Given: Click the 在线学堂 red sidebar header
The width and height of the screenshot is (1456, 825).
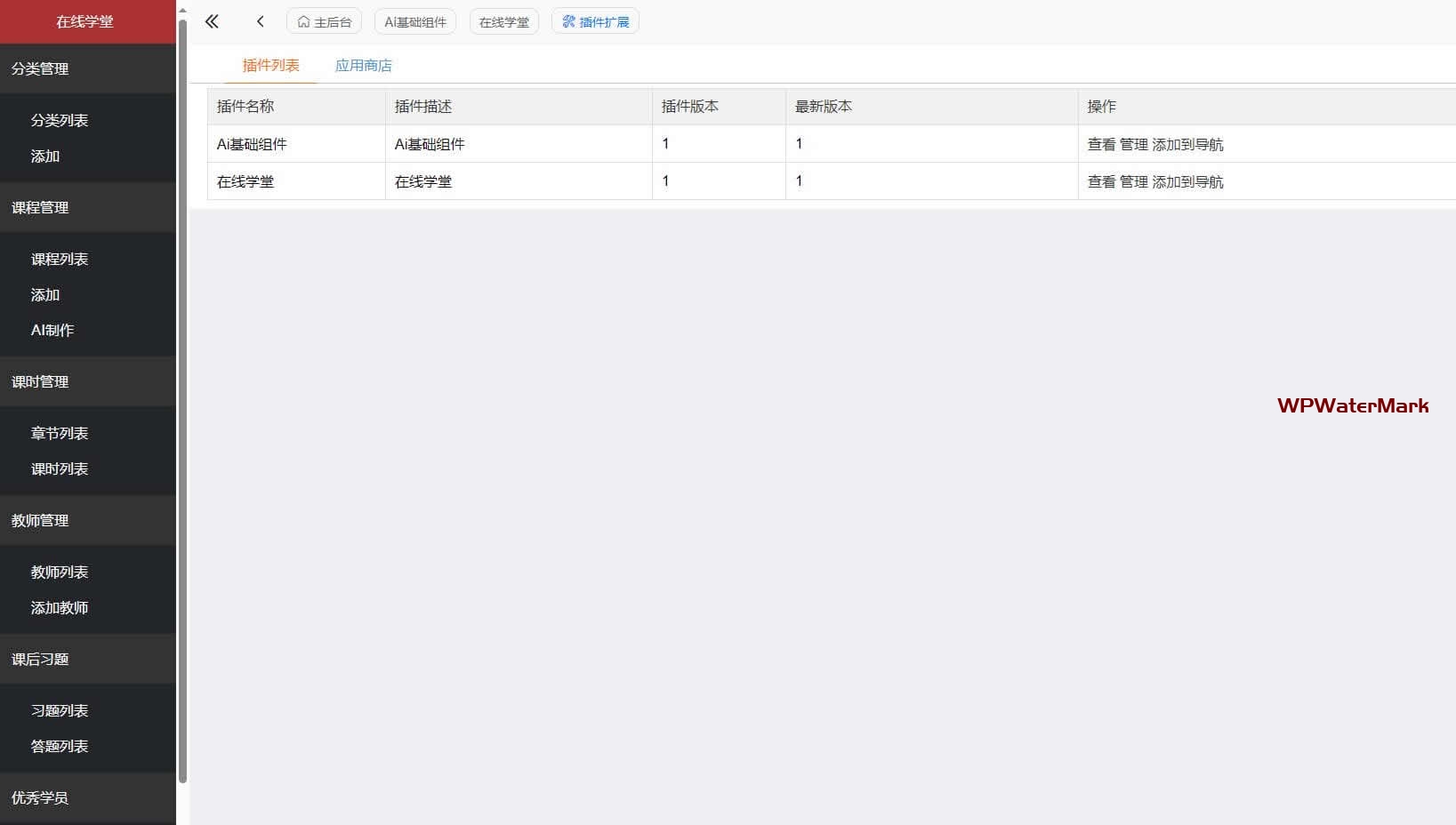Looking at the screenshot, I should pyautogui.click(x=85, y=21).
